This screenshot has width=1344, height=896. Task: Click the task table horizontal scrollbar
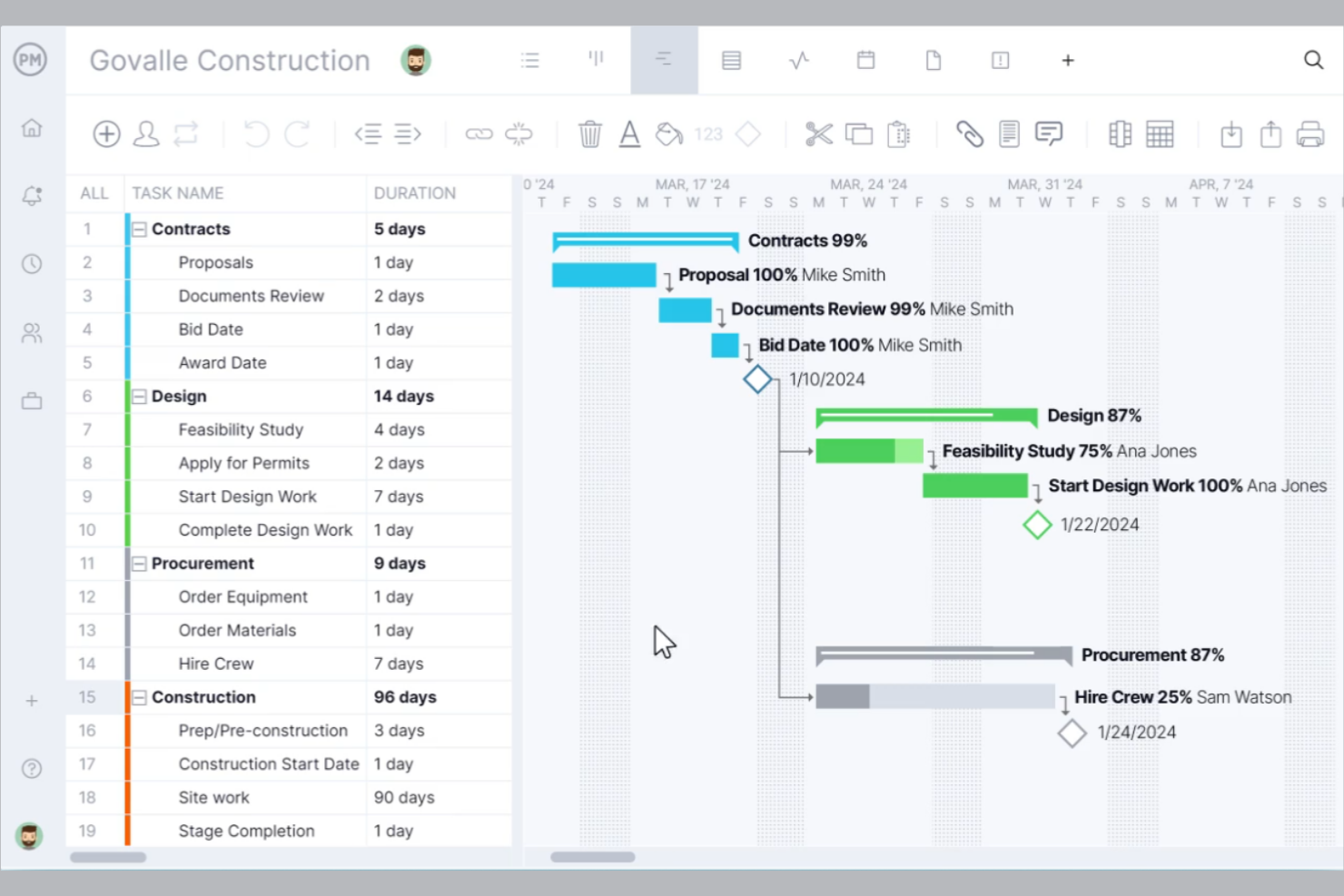point(108,857)
